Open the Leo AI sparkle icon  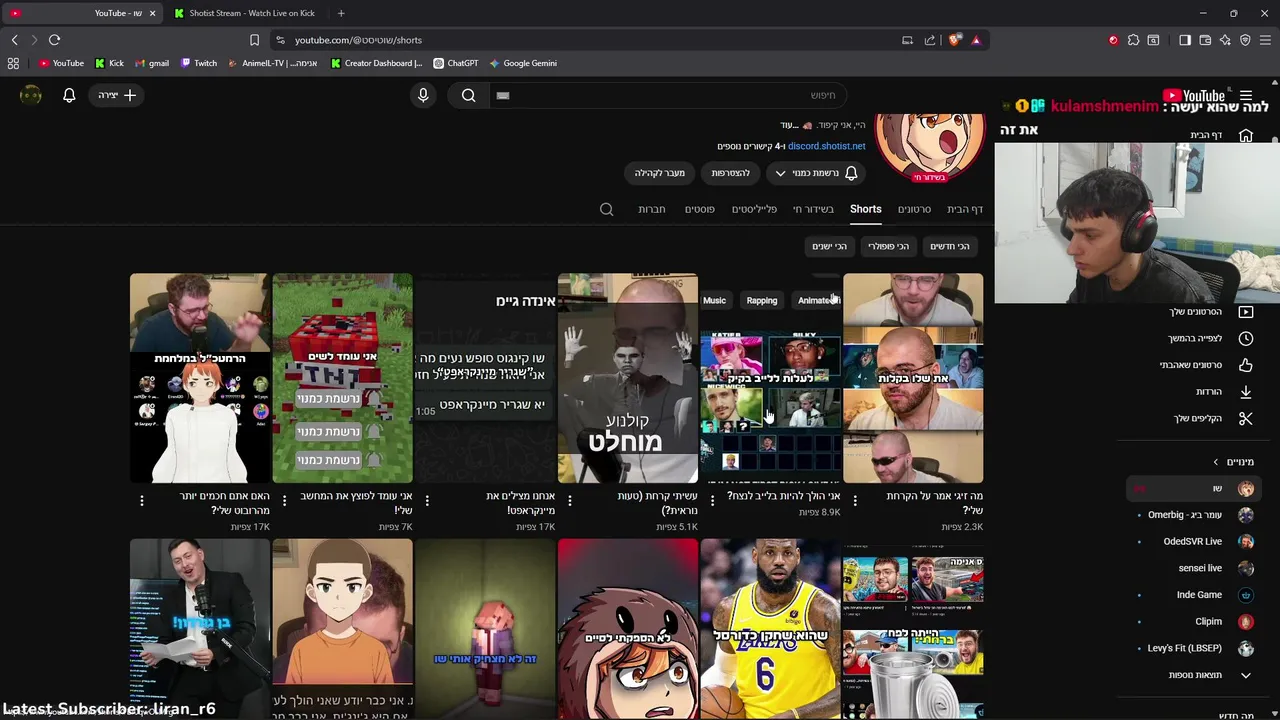coord(1225,40)
